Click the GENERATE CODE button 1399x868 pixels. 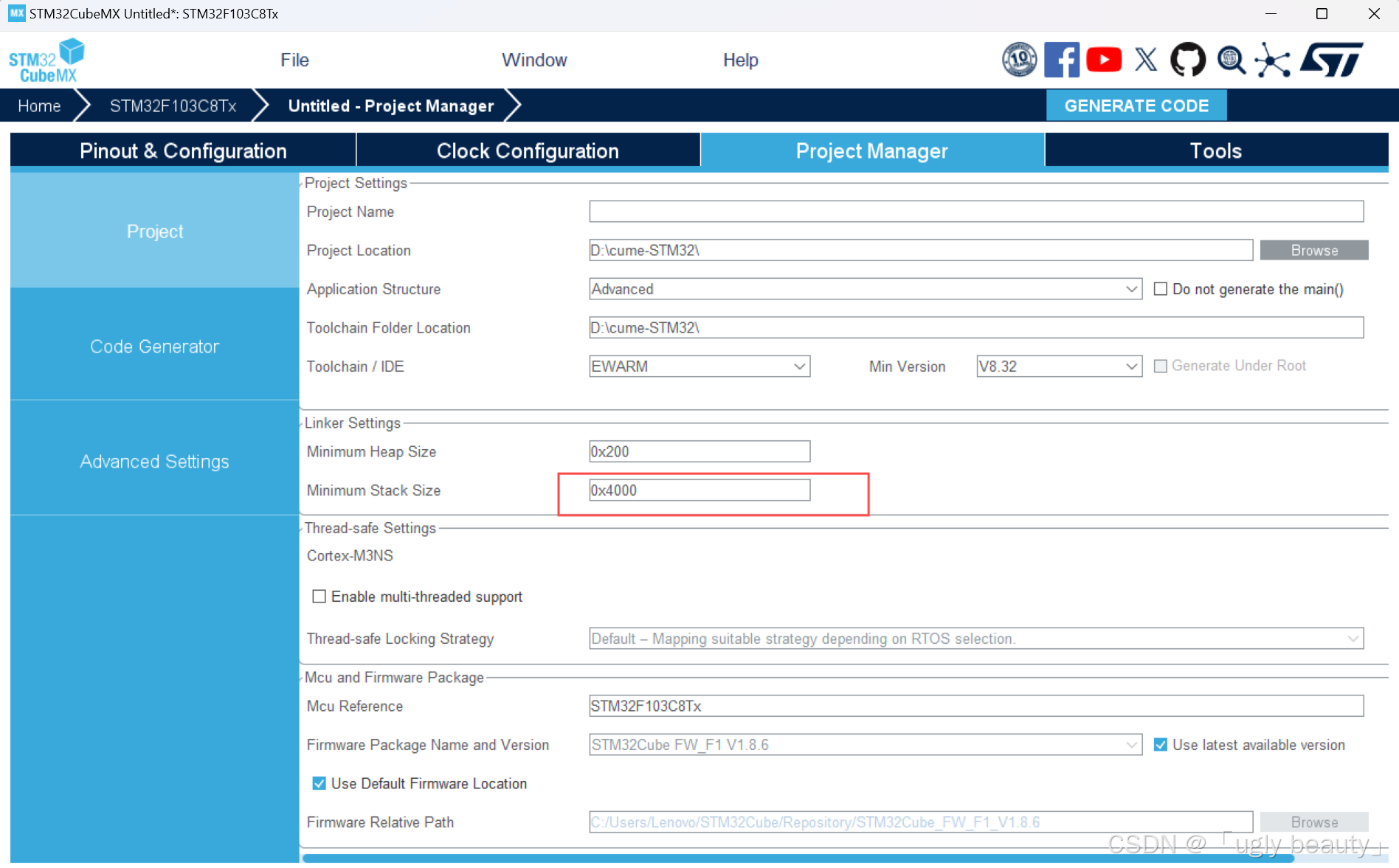click(1136, 105)
